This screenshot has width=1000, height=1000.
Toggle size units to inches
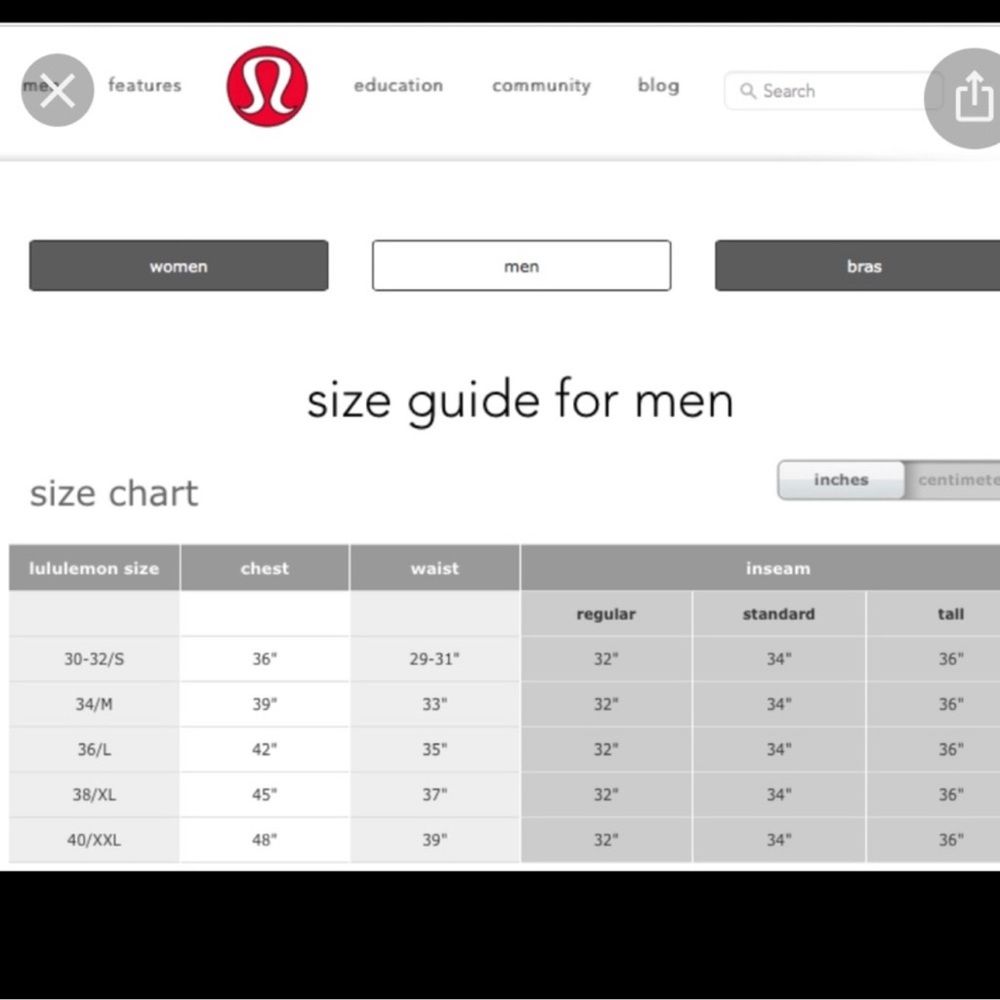coord(841,480)
